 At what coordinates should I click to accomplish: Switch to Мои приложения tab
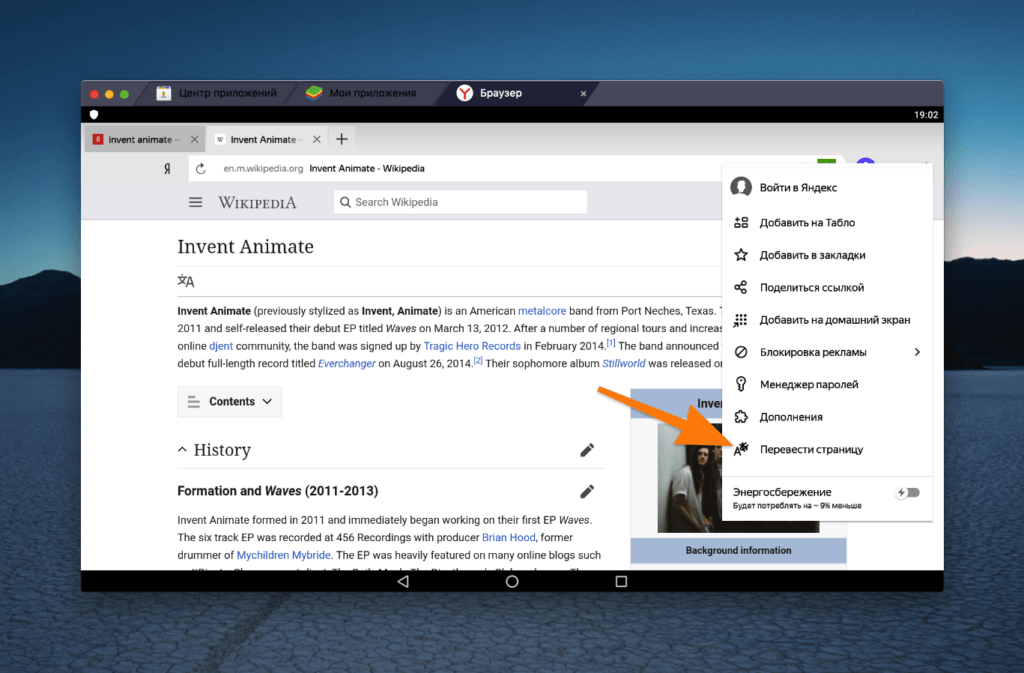tap(366, 93)
